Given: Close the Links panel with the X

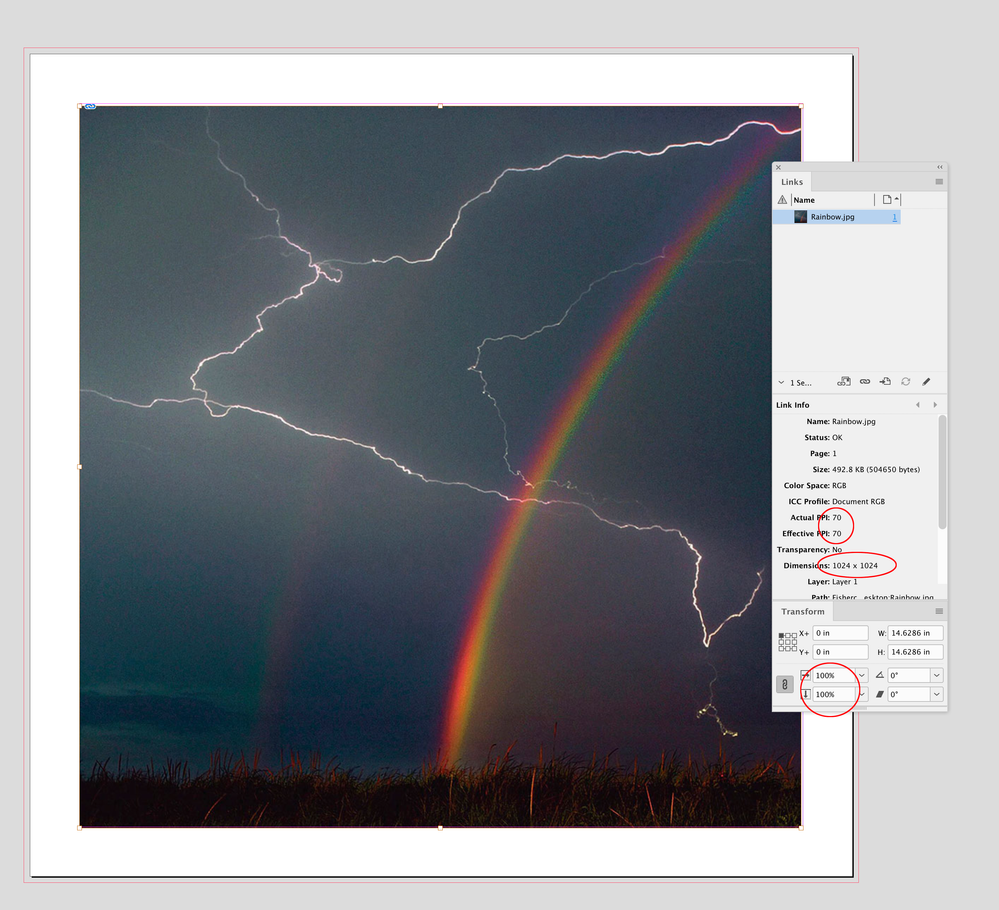Looking at the screenshot, I should click(x=778, y=167).
